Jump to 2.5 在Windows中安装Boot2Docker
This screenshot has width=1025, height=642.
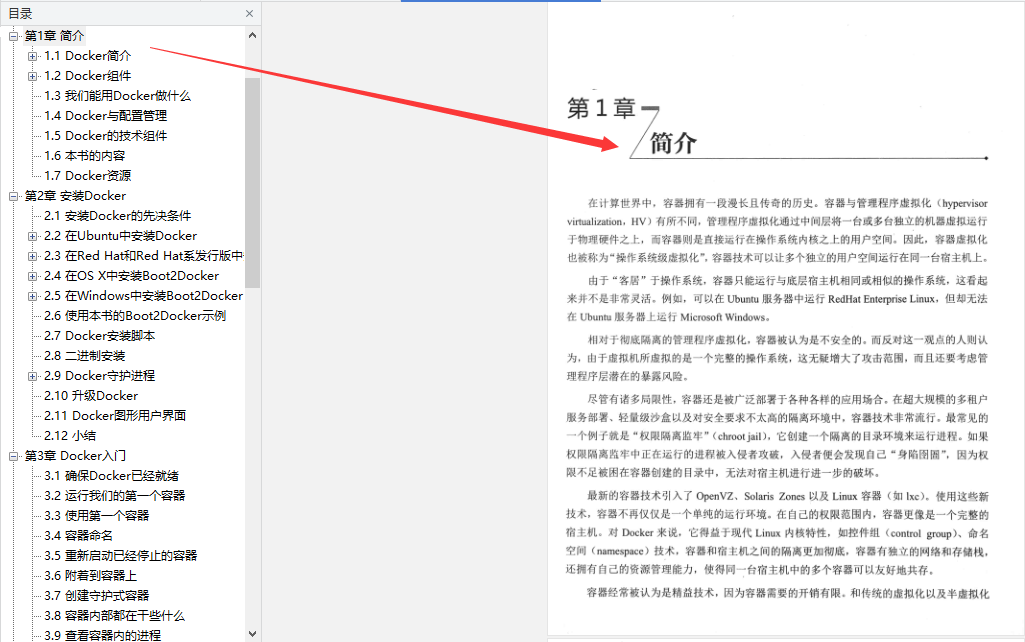tap(143, 296)
